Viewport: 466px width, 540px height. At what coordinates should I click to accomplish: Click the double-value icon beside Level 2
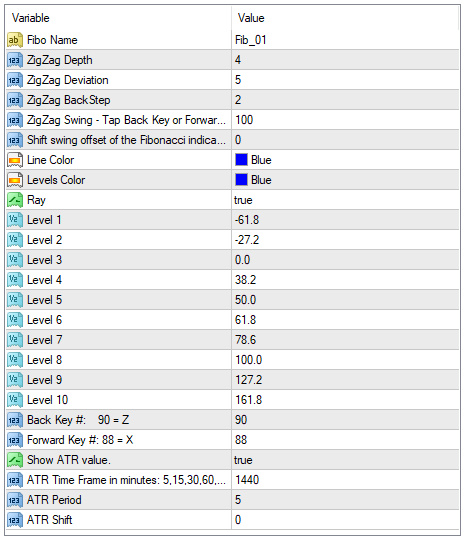(14, 240)
